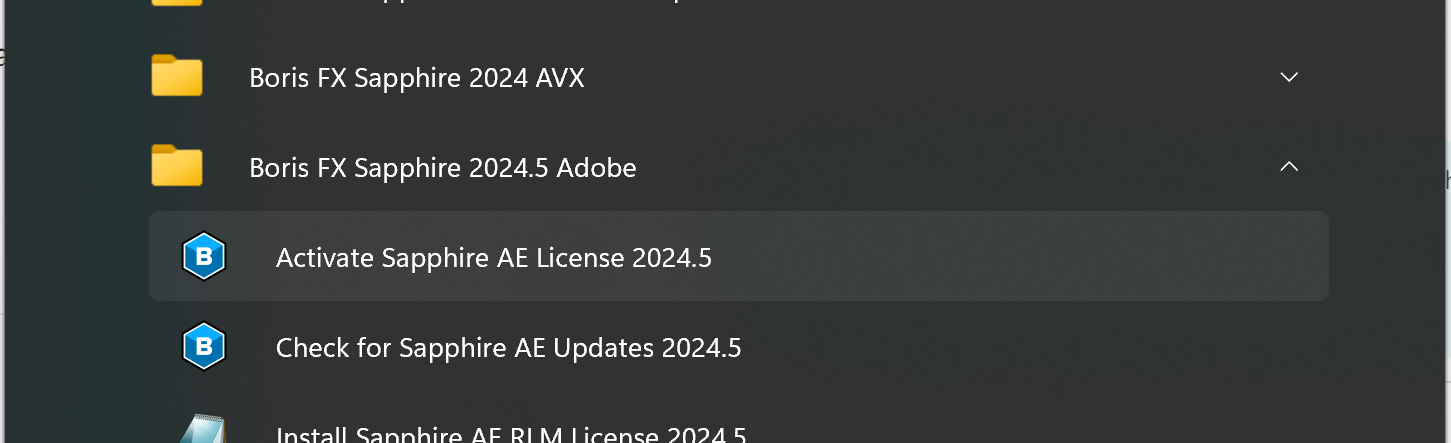Click the partially visible folder icon at the top
This screenshot has height=443, width=1451.
[177, 3]
